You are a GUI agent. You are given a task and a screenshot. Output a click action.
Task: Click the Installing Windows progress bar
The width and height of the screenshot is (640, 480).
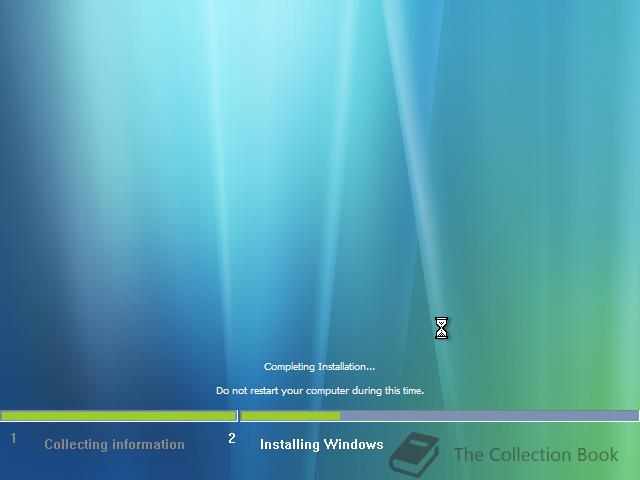click(440, 416)
